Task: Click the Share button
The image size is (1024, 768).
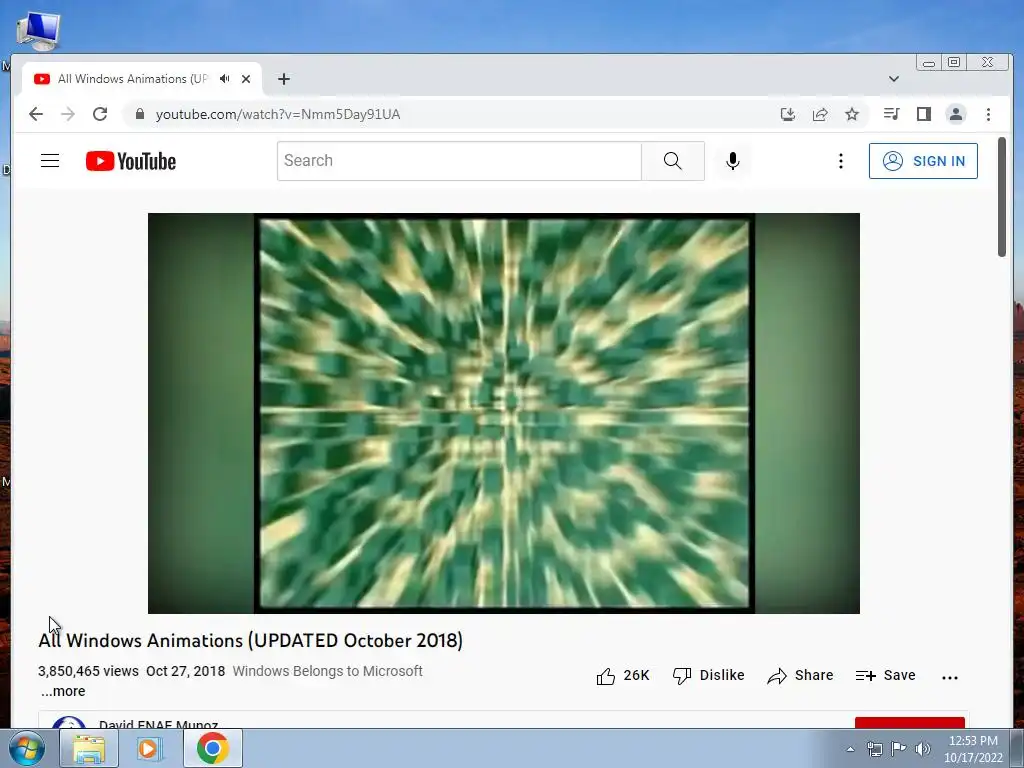Action: [801, 676]
